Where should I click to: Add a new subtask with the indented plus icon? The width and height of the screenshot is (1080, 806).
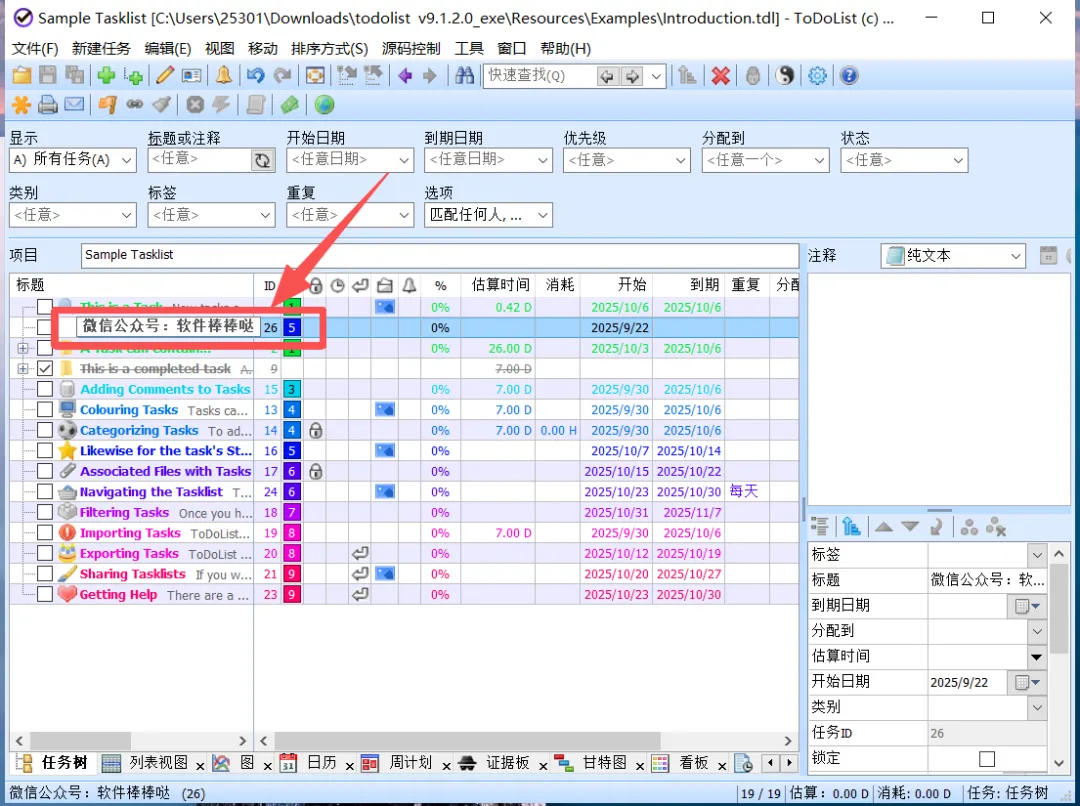(x=133, y=76)
